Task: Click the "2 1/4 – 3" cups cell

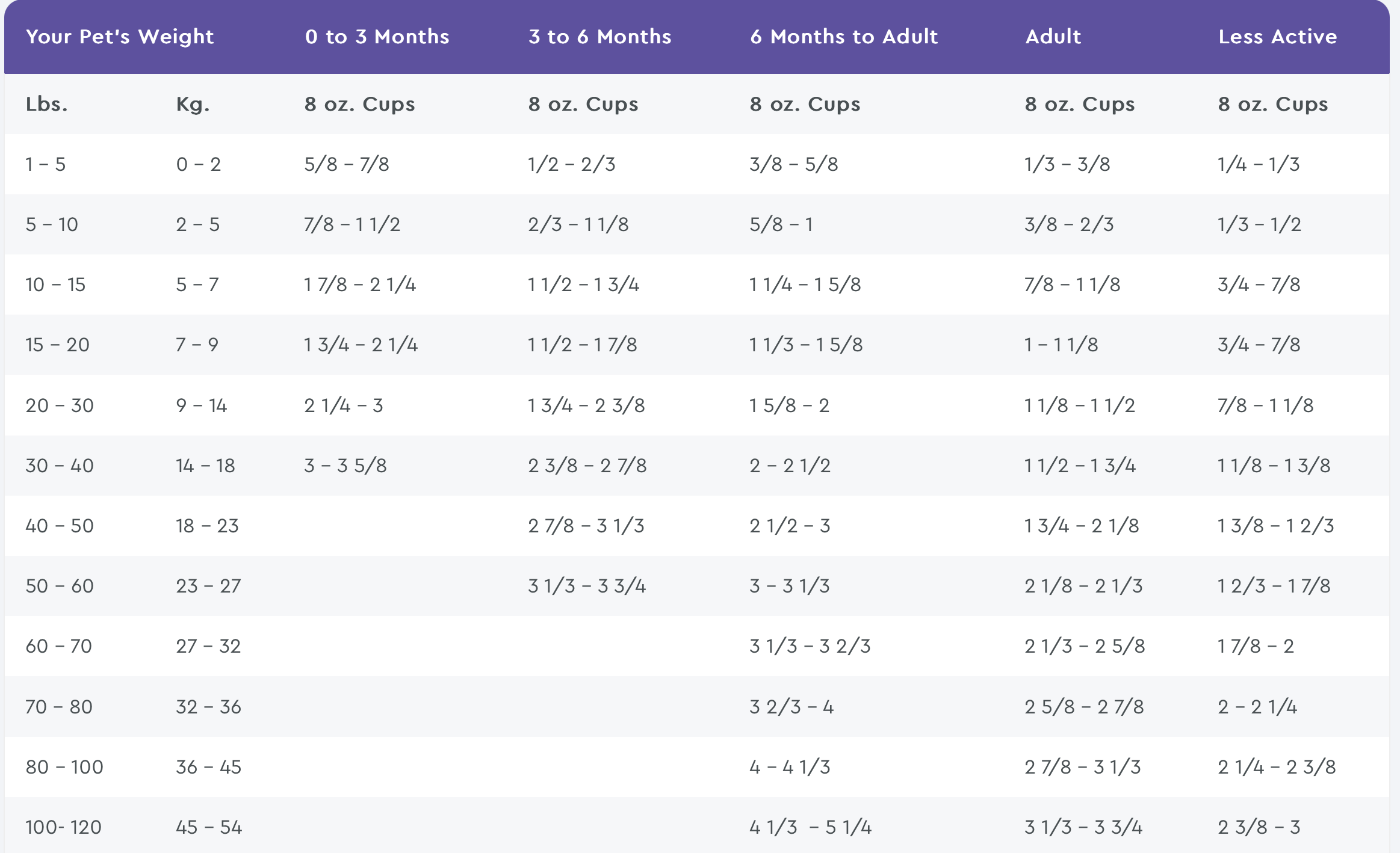Action: [x=344, y=405]
